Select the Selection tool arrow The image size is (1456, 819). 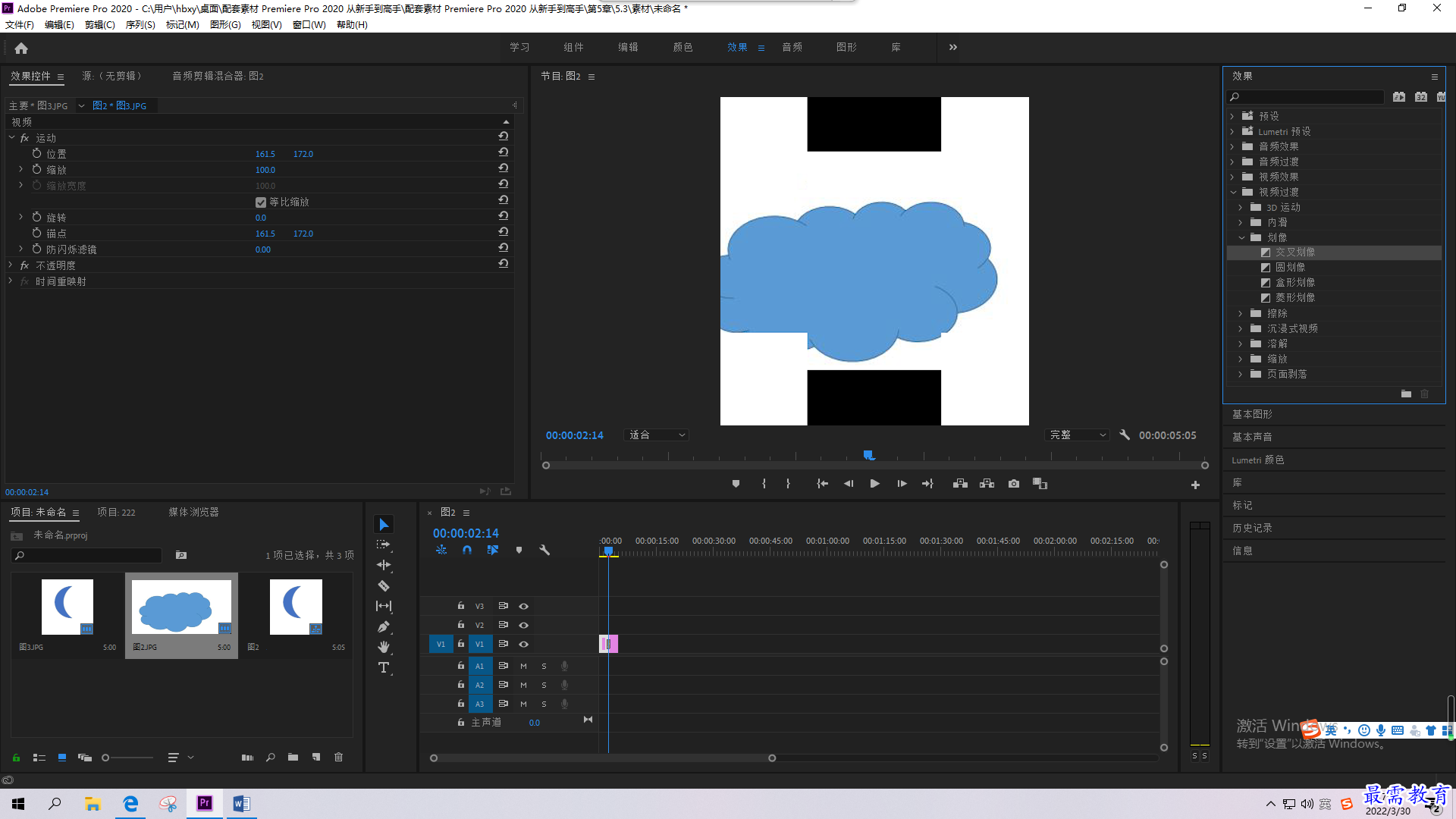384,525
